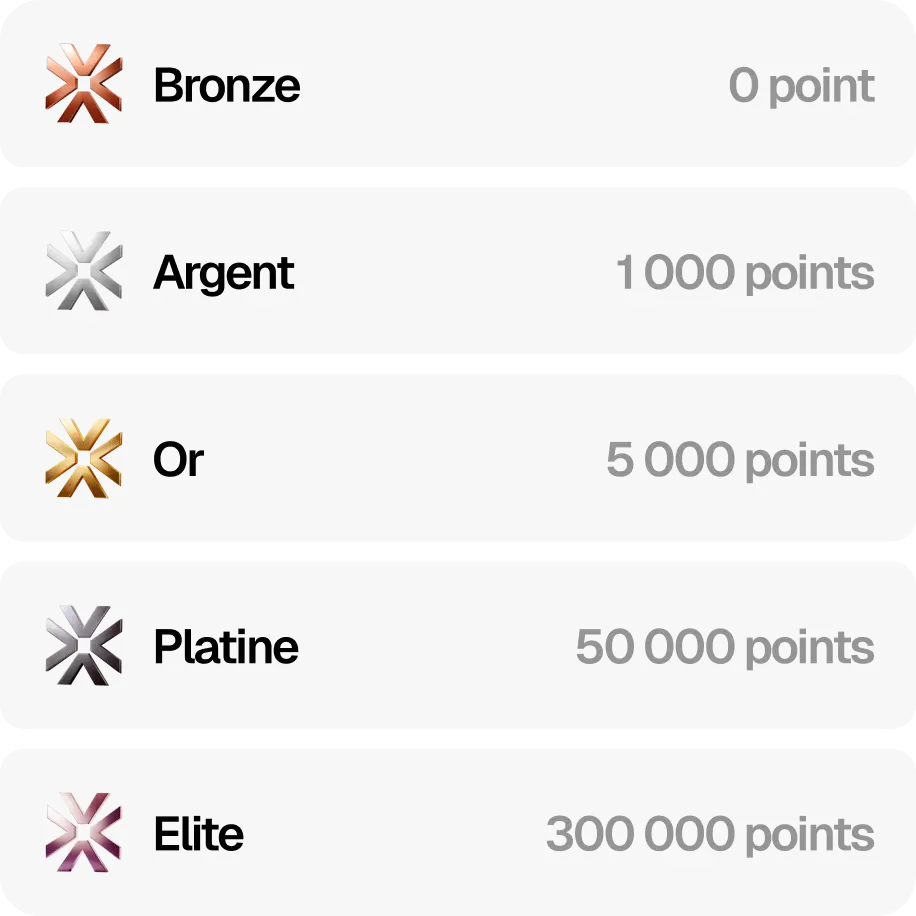Image resolution: width=916 pixels, height=916 pixels.
Task: Select the Bronze tier label
Action: click(x=227, y=85)
